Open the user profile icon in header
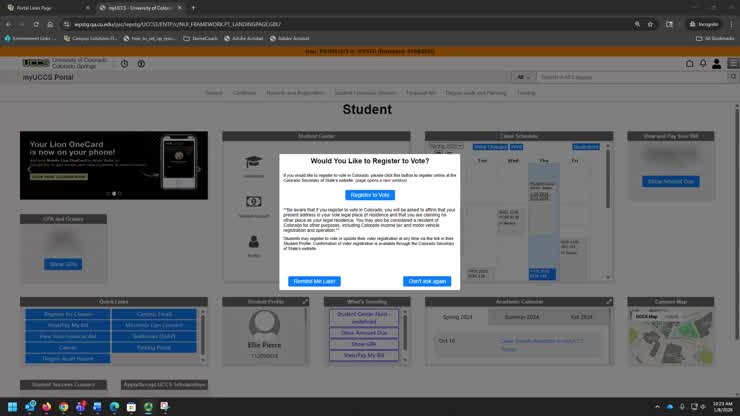This screenshot has width=740, height=416. tap(716, 64)
